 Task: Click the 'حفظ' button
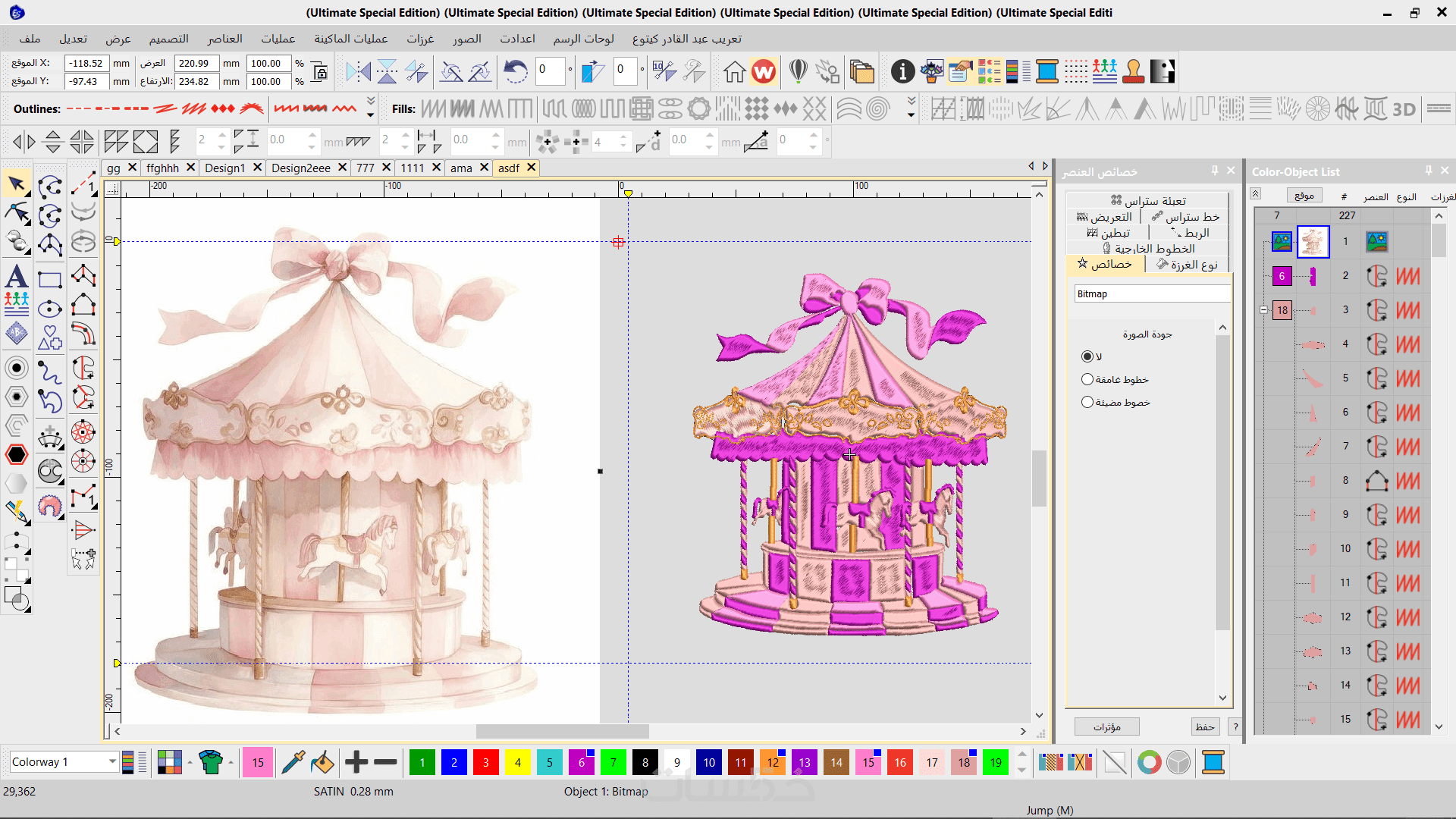coord(1204,726)
